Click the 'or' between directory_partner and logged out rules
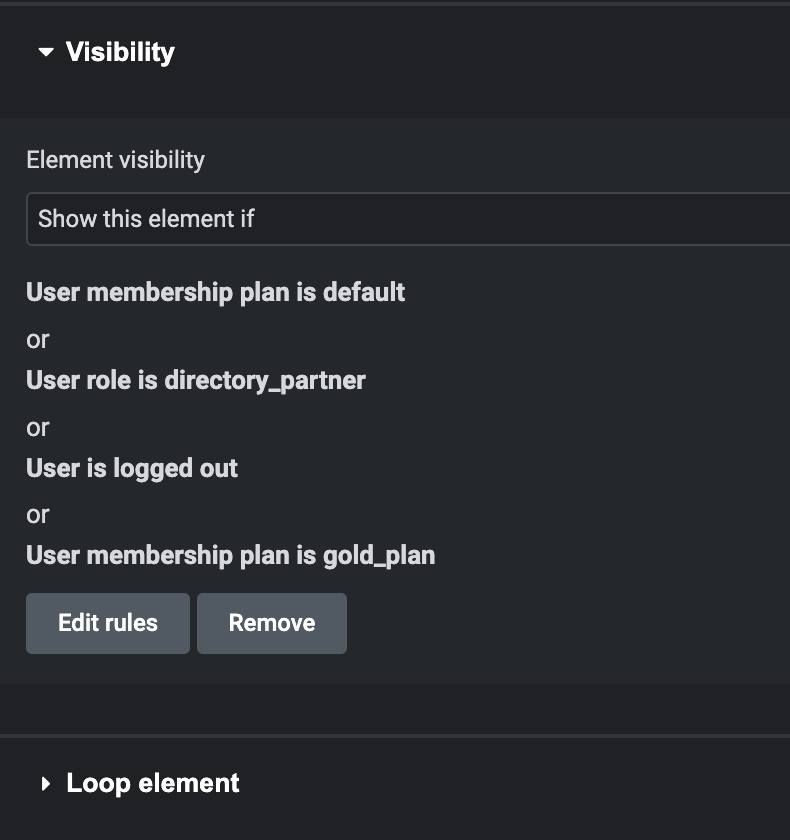 [x=37, y=427]
